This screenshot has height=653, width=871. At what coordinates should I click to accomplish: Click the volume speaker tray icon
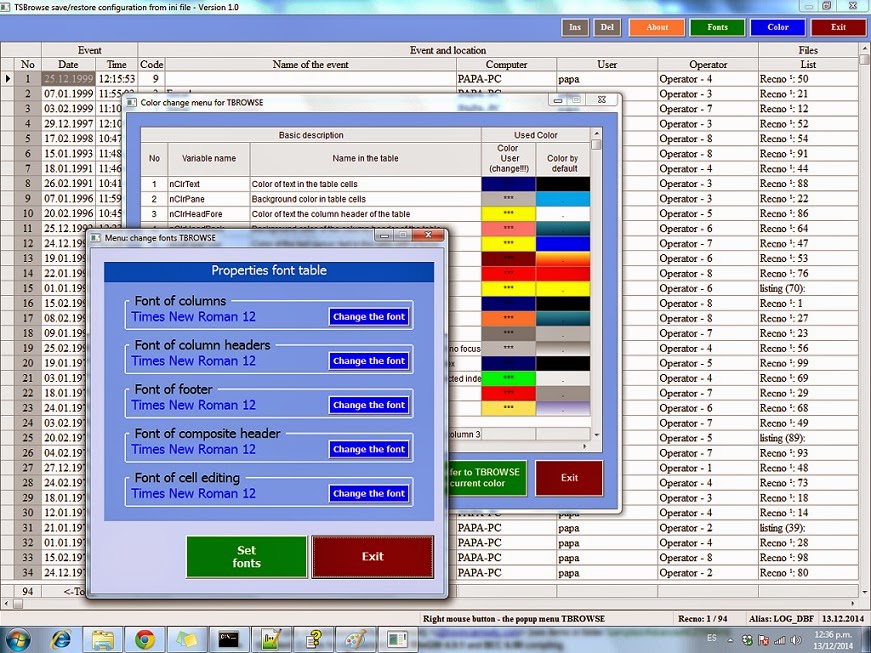(x=795, y=640)
